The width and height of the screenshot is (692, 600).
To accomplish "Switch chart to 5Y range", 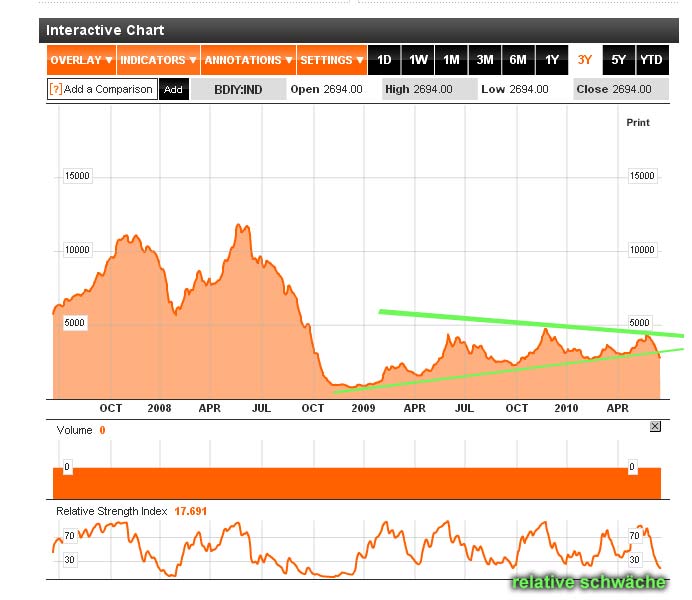I will click(618, 60).
